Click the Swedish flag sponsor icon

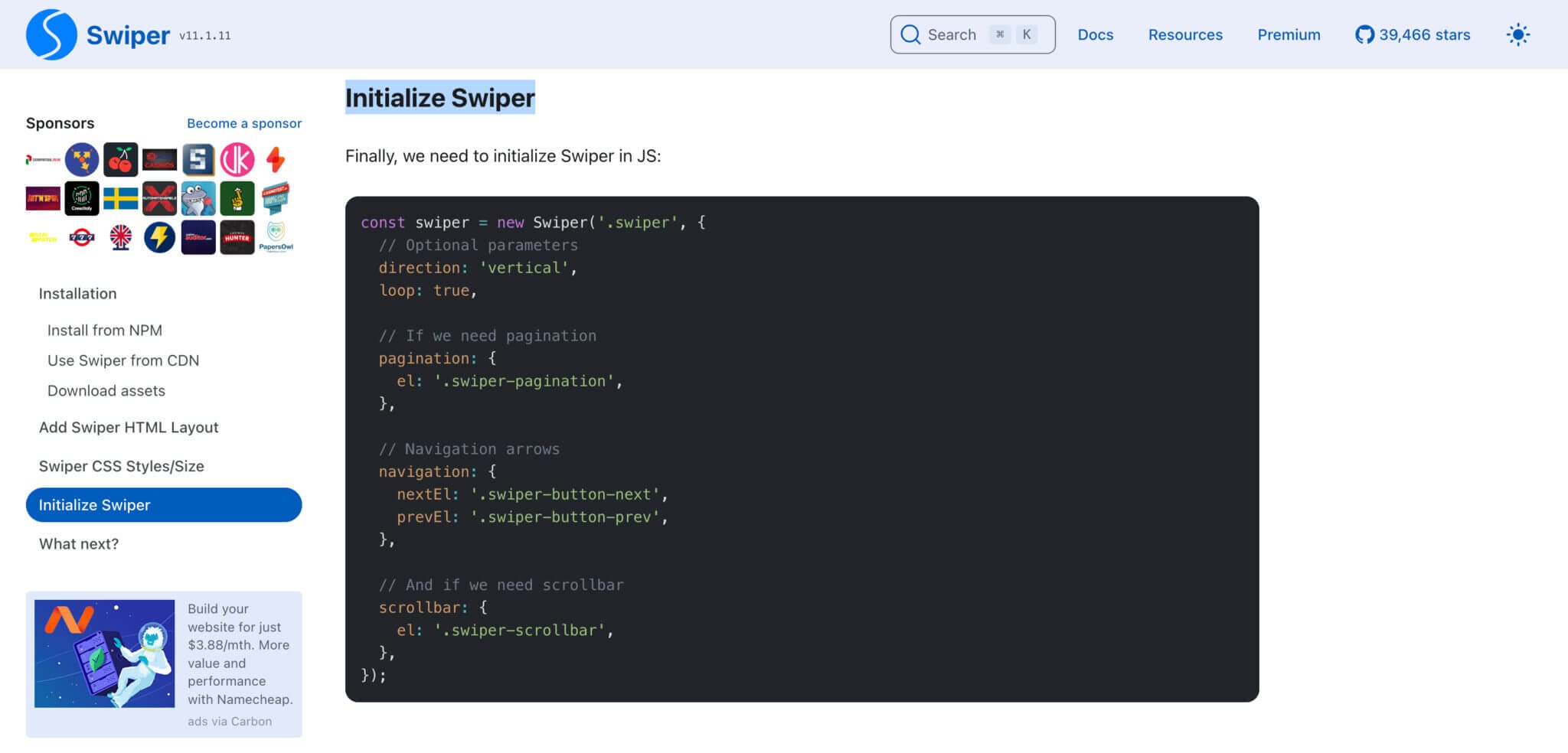[121, 199]
